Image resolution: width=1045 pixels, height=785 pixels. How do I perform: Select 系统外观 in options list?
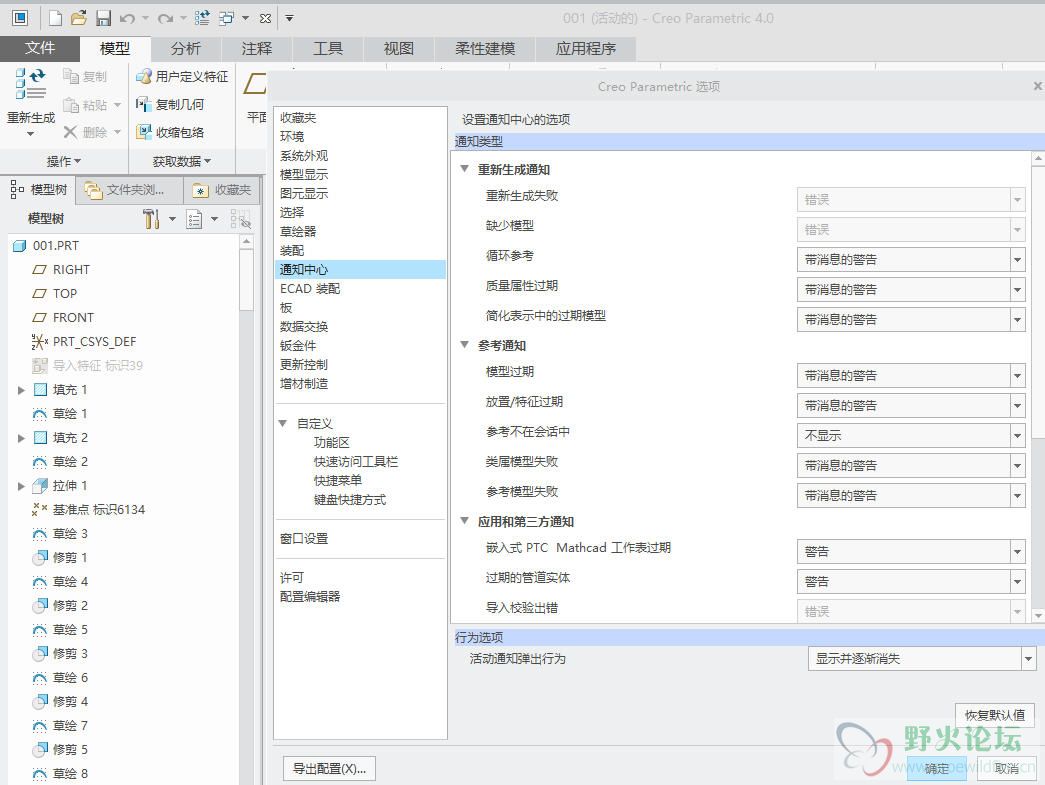(304, 155)
